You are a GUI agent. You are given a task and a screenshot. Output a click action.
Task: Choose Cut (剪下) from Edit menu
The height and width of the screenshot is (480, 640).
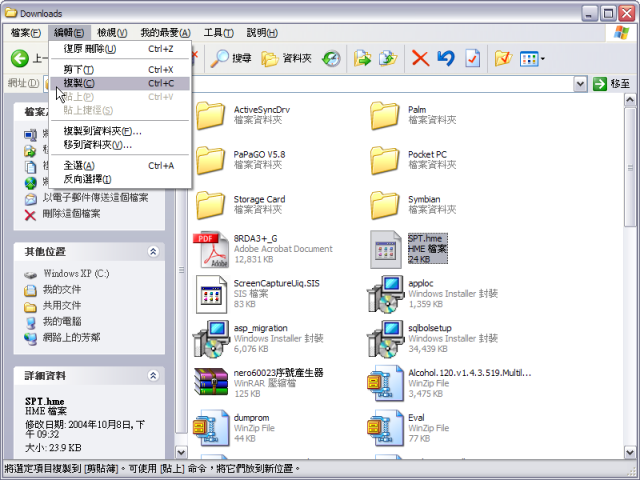click(x=120, y=69)
